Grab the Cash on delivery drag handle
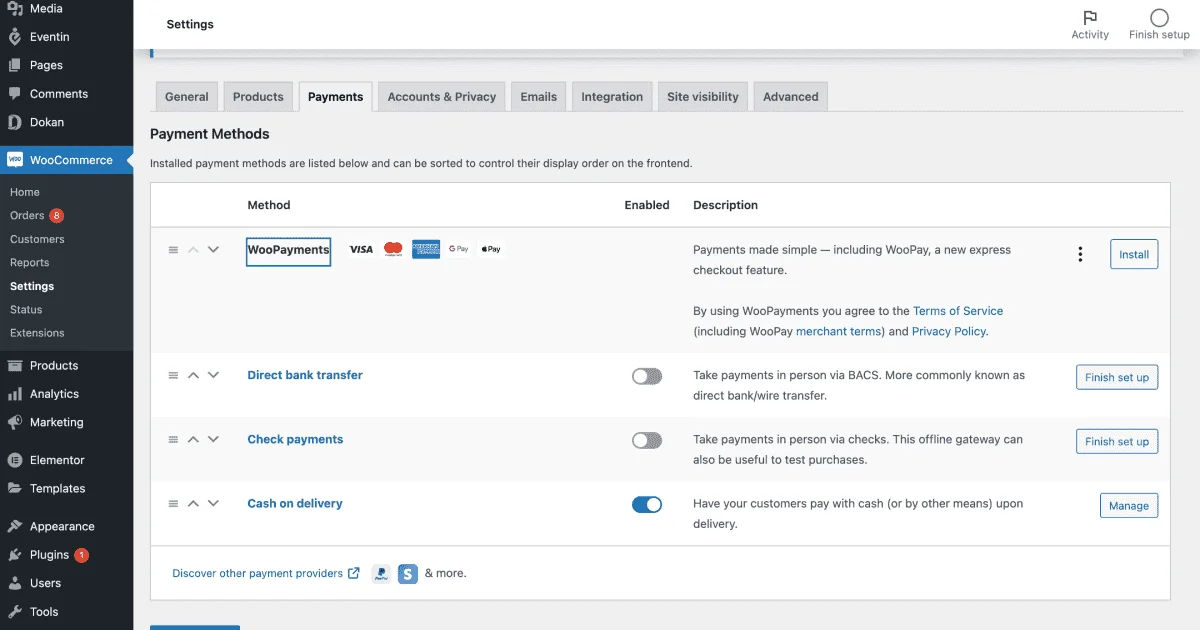The height and width of the screenshot is (630, 1200). [x=173, y=504]
